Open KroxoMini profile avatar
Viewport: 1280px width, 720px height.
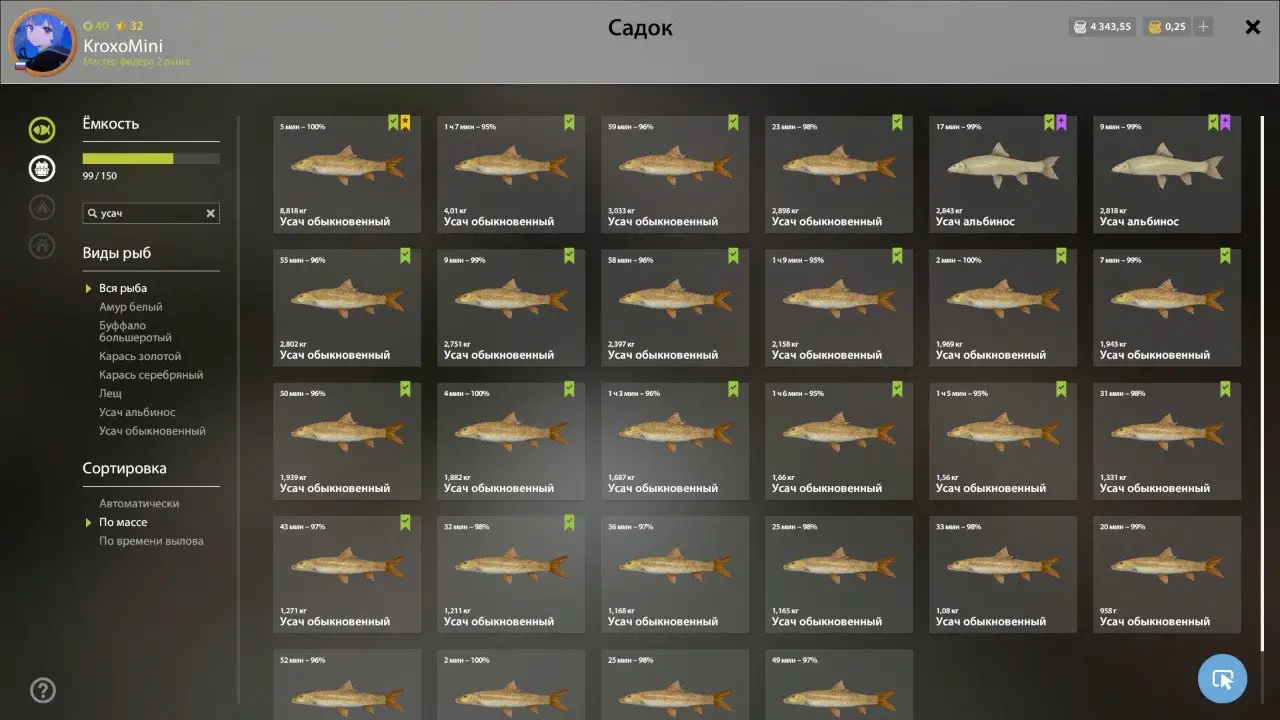point(43,43)
